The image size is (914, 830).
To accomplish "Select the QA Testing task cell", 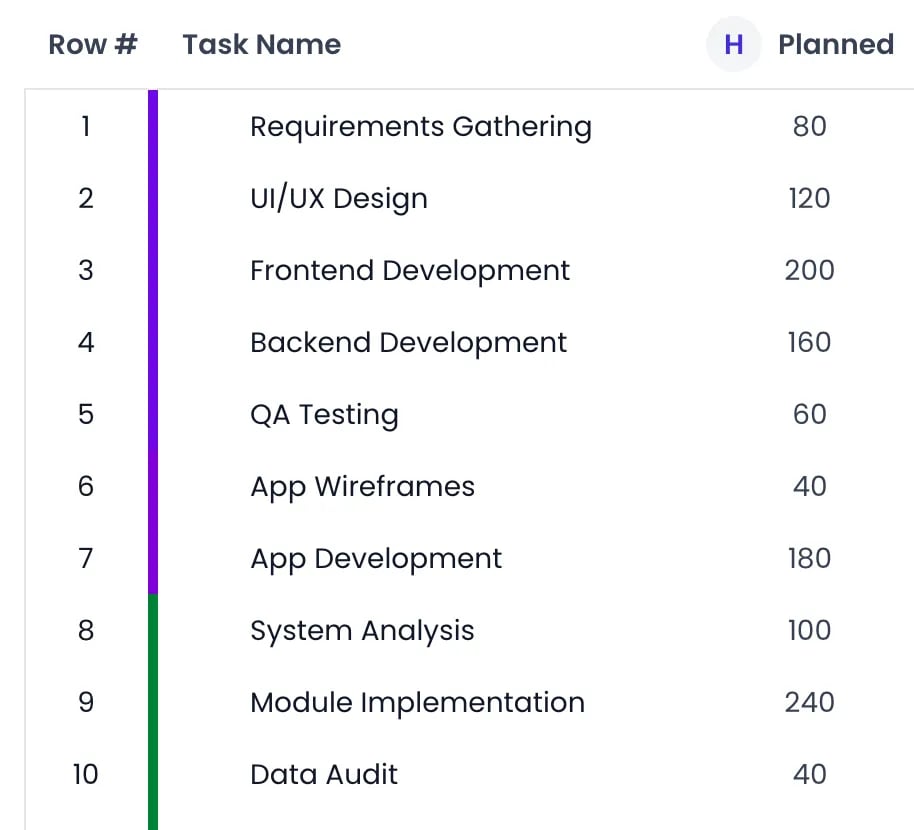I will (x=324, y=414).
